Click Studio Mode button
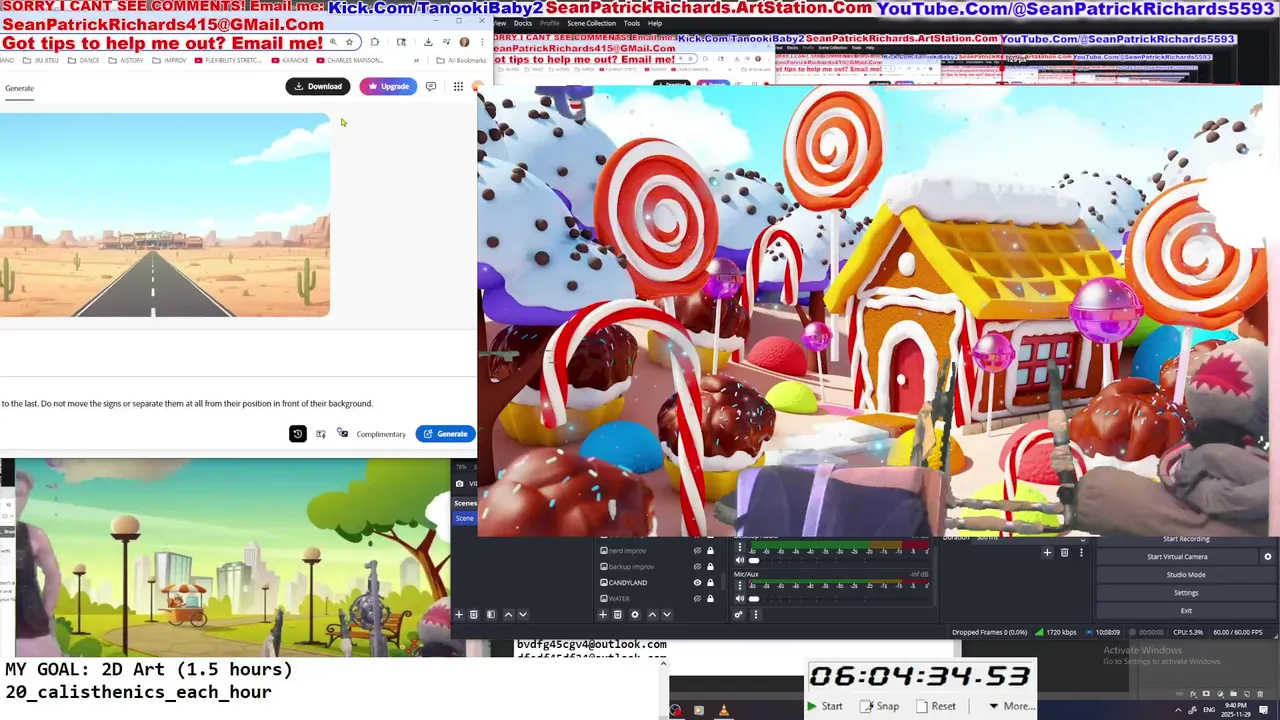The width and height of the screenshot is (1280, 720). [x=1186, y=574]
